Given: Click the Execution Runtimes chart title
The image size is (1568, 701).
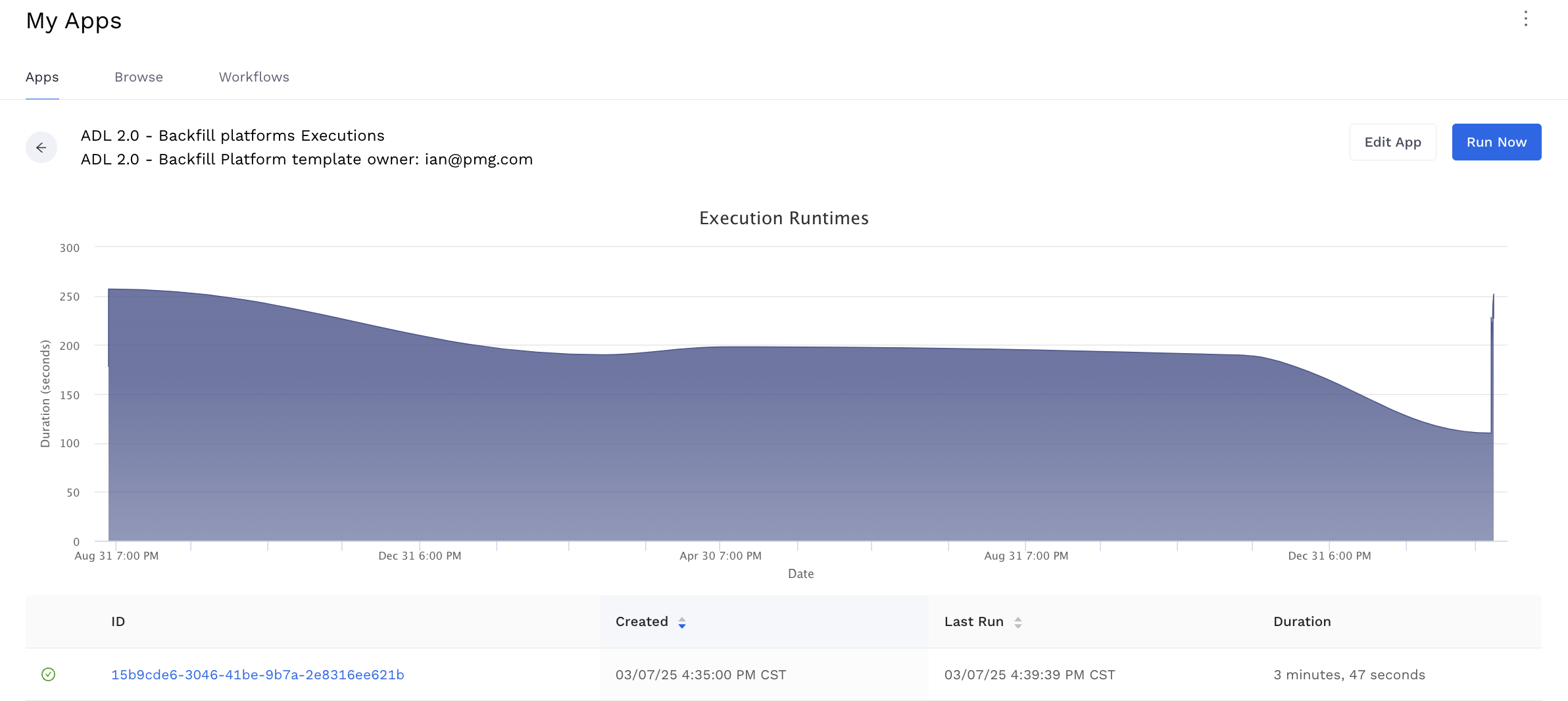Looking at the screenshot, I should tap(783, 218).
